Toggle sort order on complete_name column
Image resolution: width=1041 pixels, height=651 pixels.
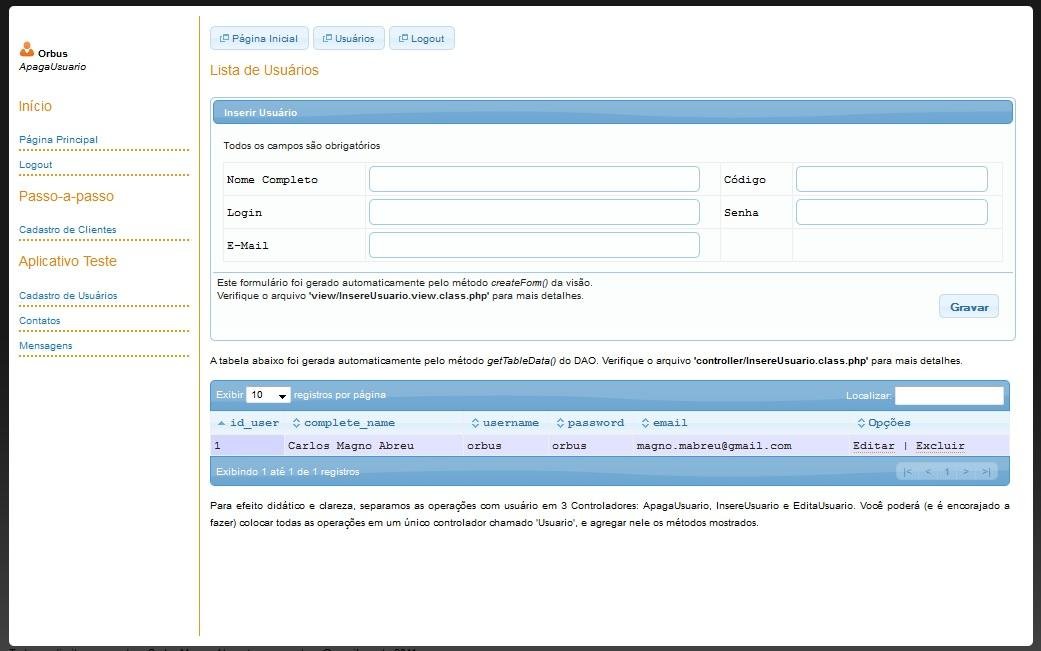298,422
